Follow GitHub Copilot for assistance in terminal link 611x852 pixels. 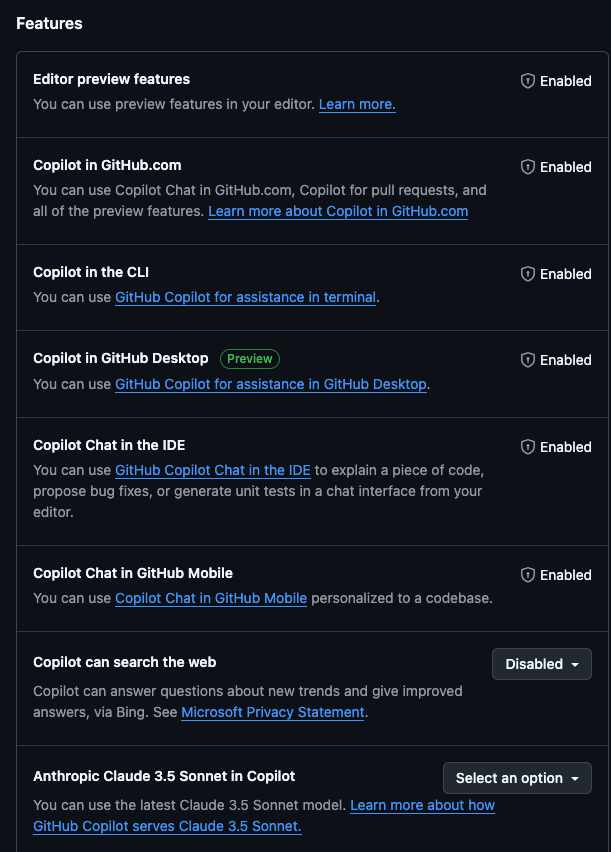[x=245, y=297]
